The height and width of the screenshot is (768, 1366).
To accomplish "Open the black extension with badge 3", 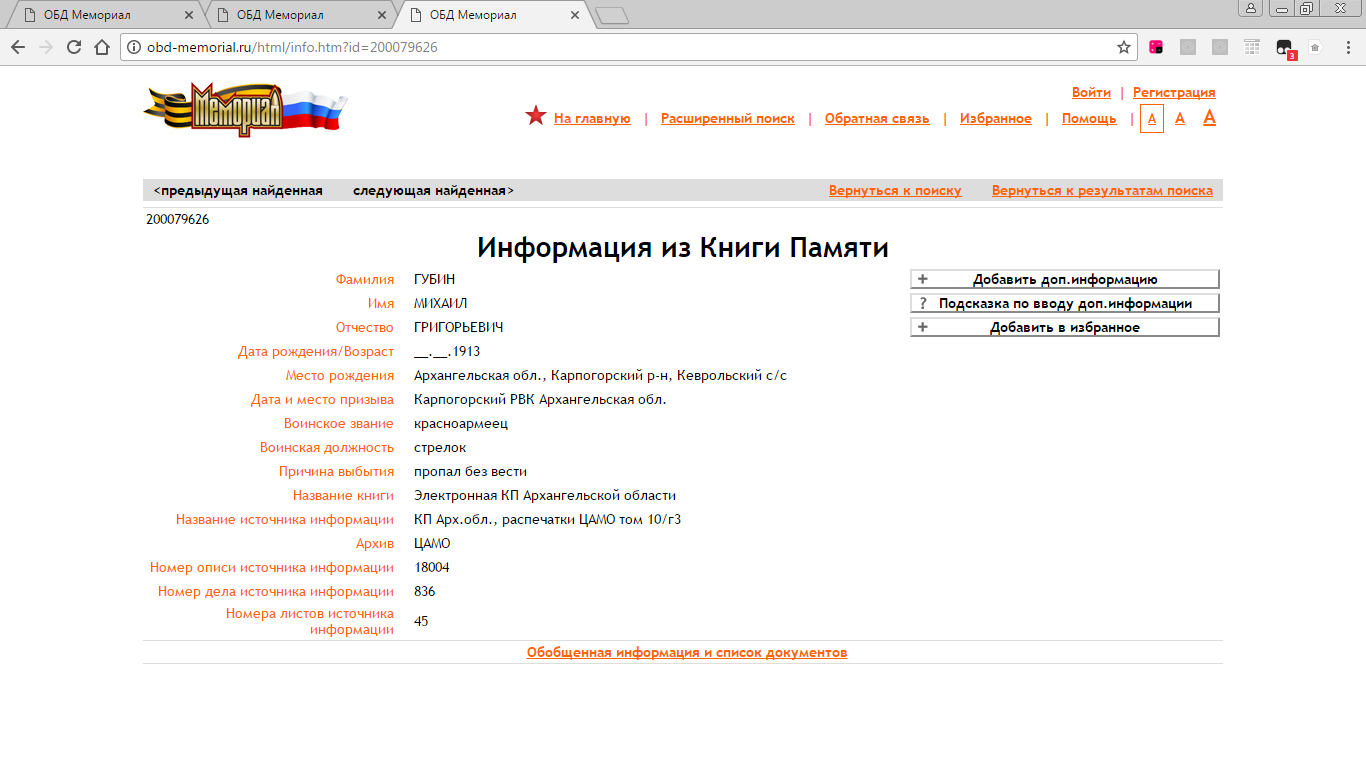I will pyautogui.click(x=1285, y=48).
